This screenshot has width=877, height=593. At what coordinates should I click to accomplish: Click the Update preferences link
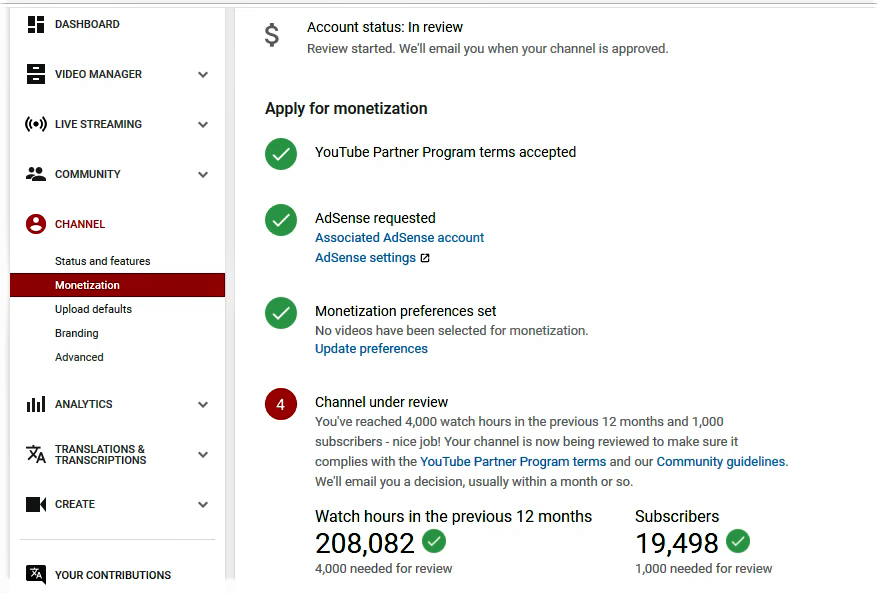(371, 349)
